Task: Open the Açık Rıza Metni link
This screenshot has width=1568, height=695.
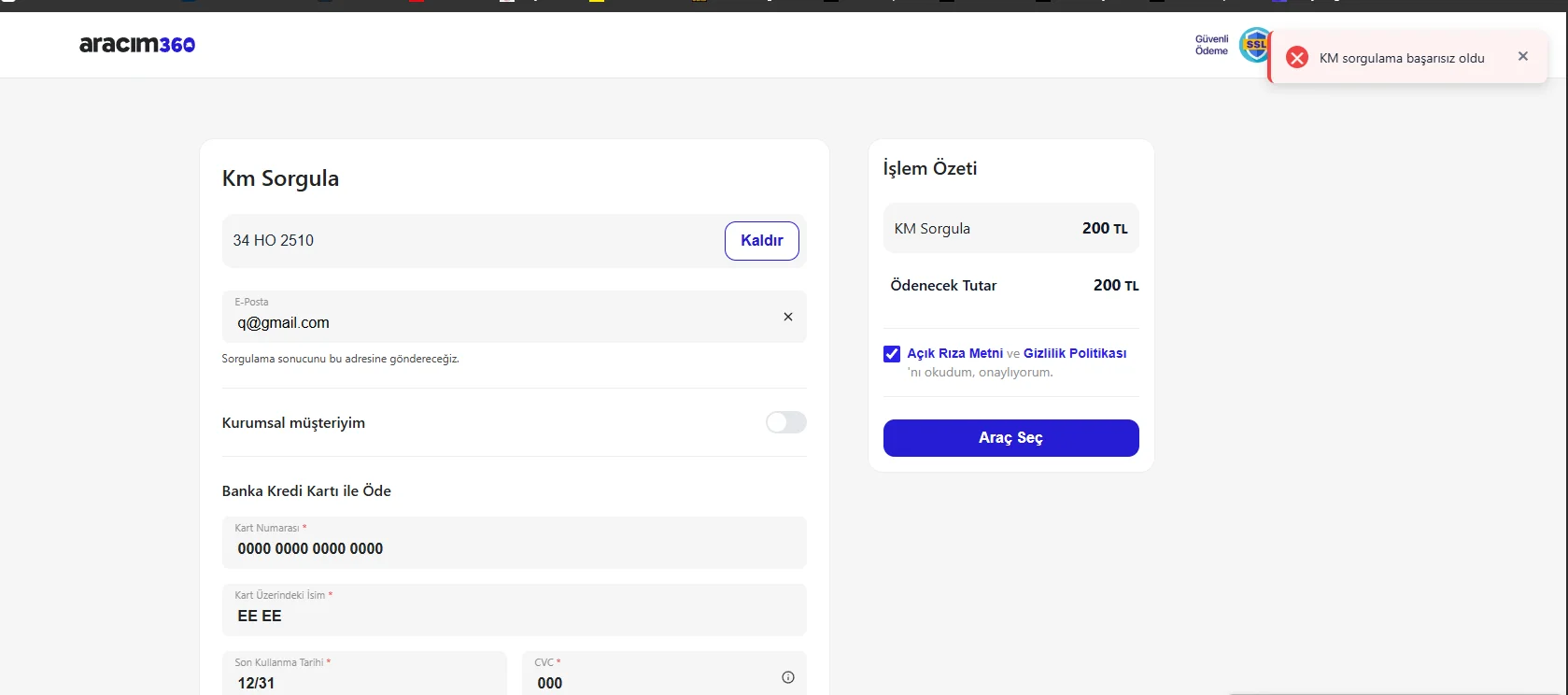Action: point(954,353)
